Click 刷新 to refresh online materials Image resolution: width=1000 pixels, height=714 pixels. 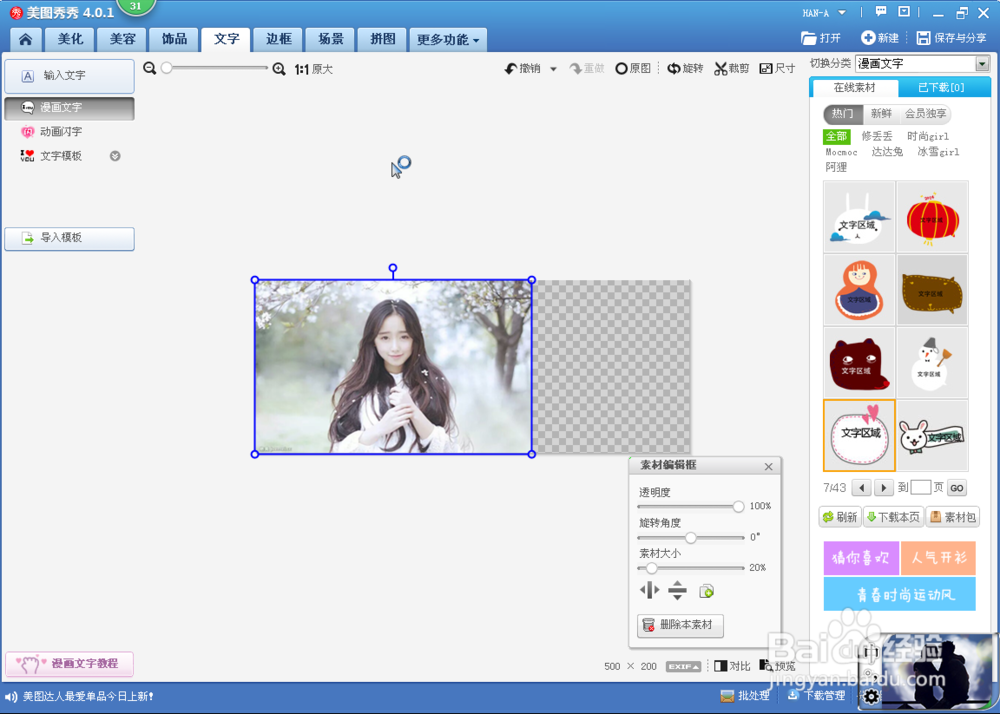(x=840, y=517)
